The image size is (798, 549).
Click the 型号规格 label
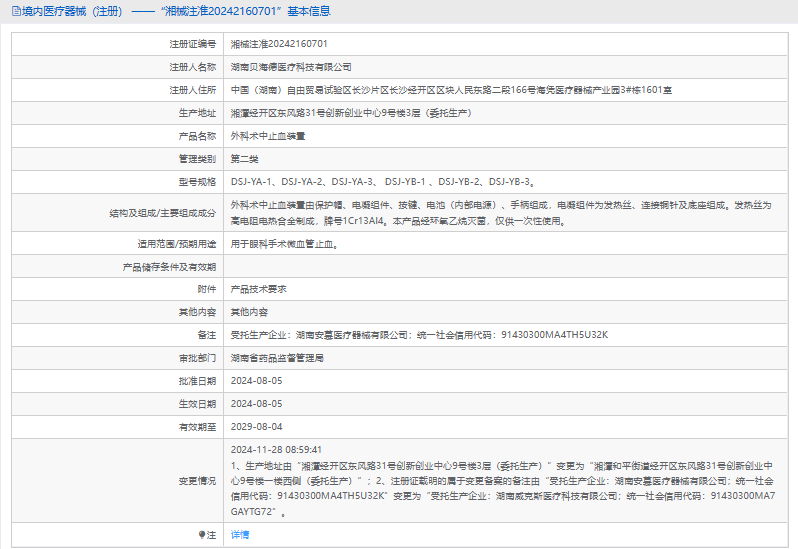coord(197,182)
